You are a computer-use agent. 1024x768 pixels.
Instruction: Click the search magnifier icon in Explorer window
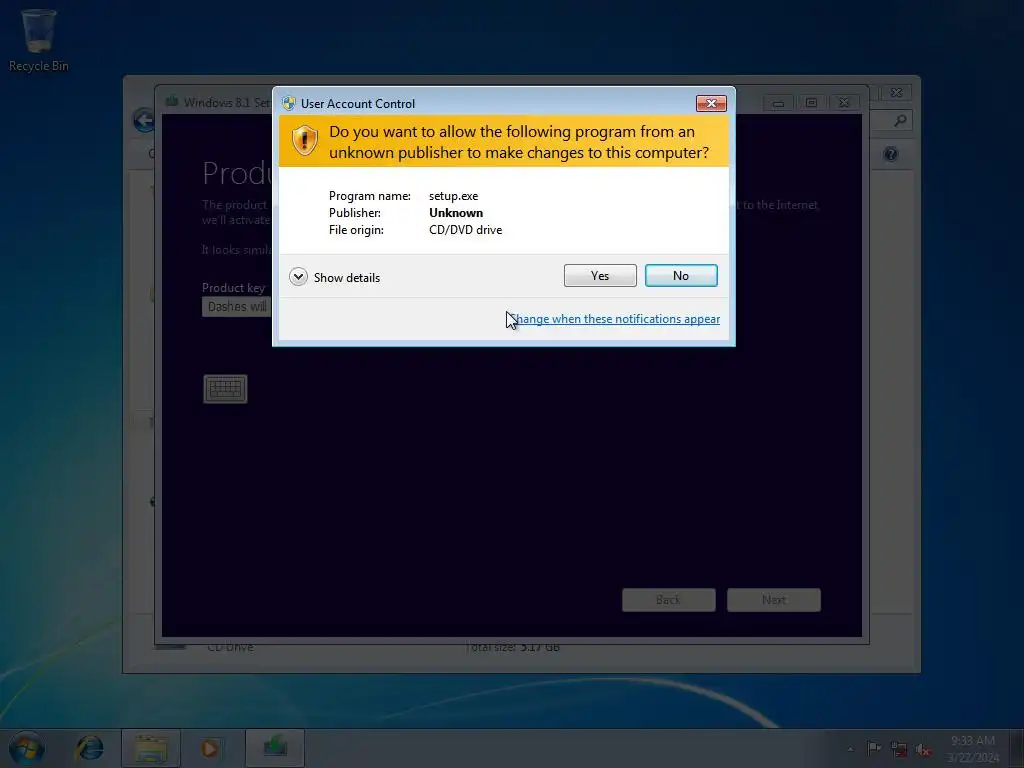[x=900, y=120]
